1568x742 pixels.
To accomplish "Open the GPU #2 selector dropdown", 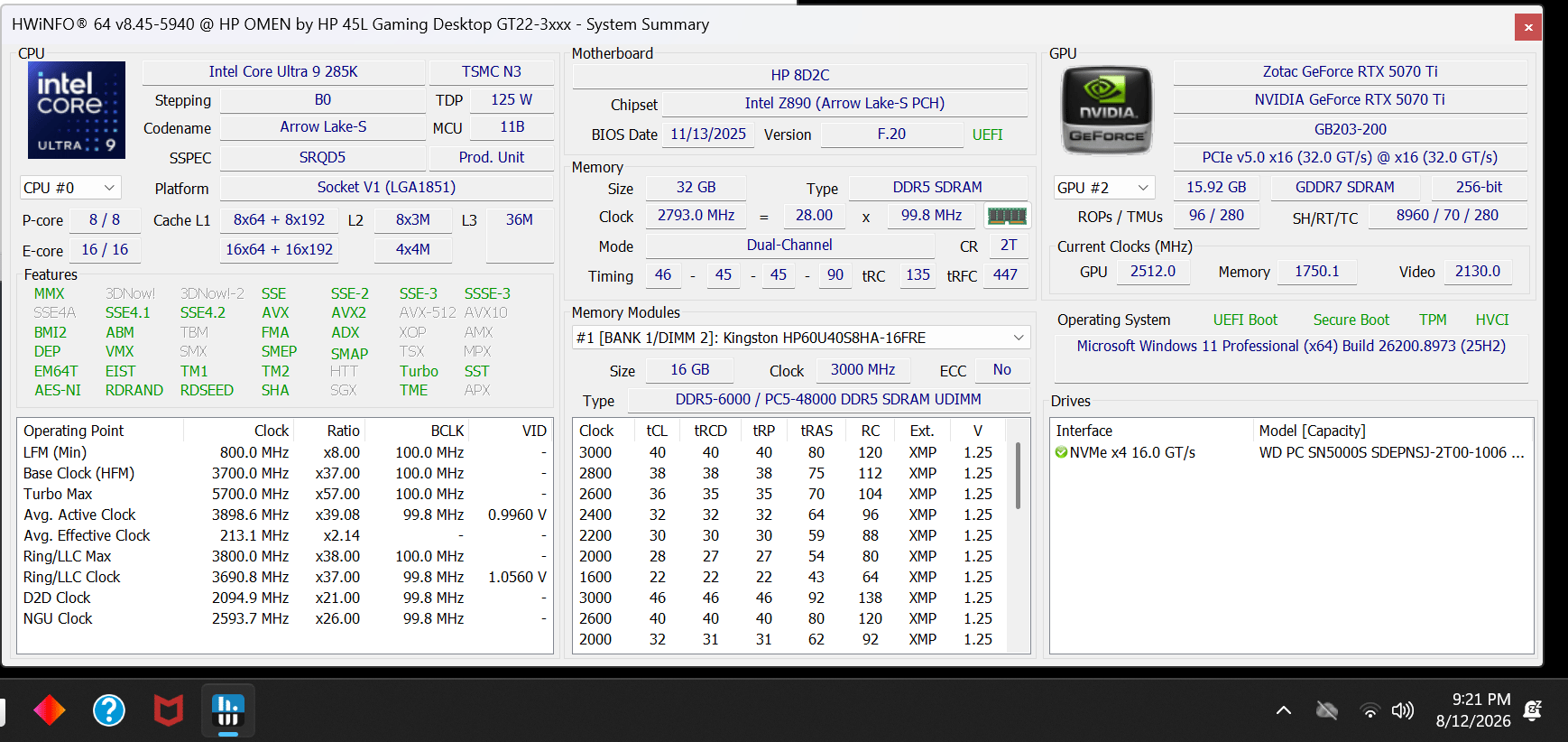I will click(1104, 188).
